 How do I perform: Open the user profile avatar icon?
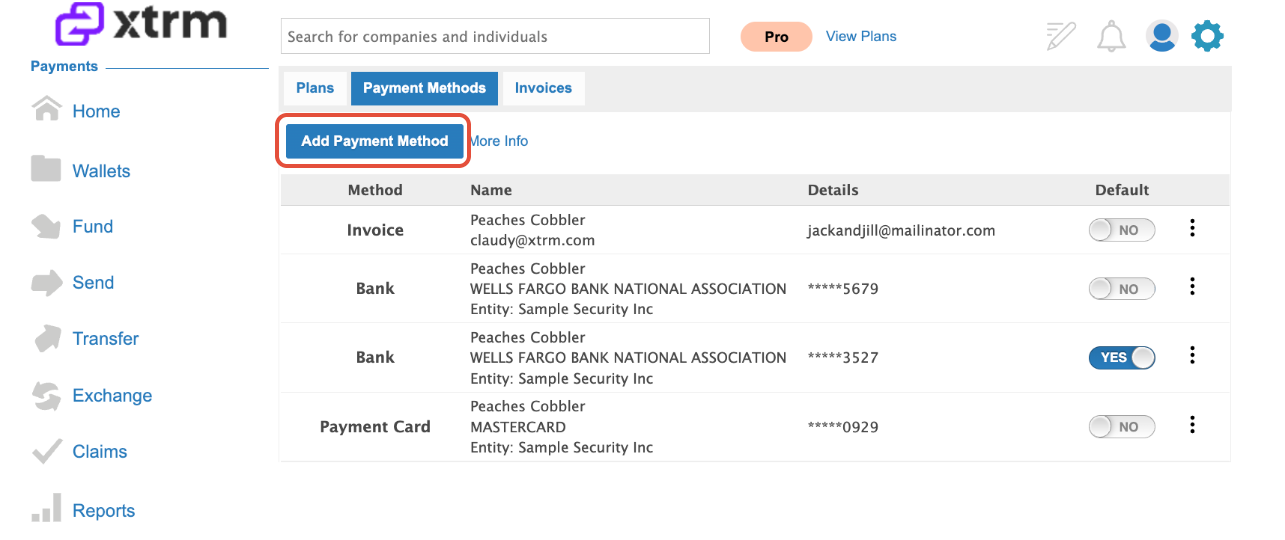coord(1161,37)
